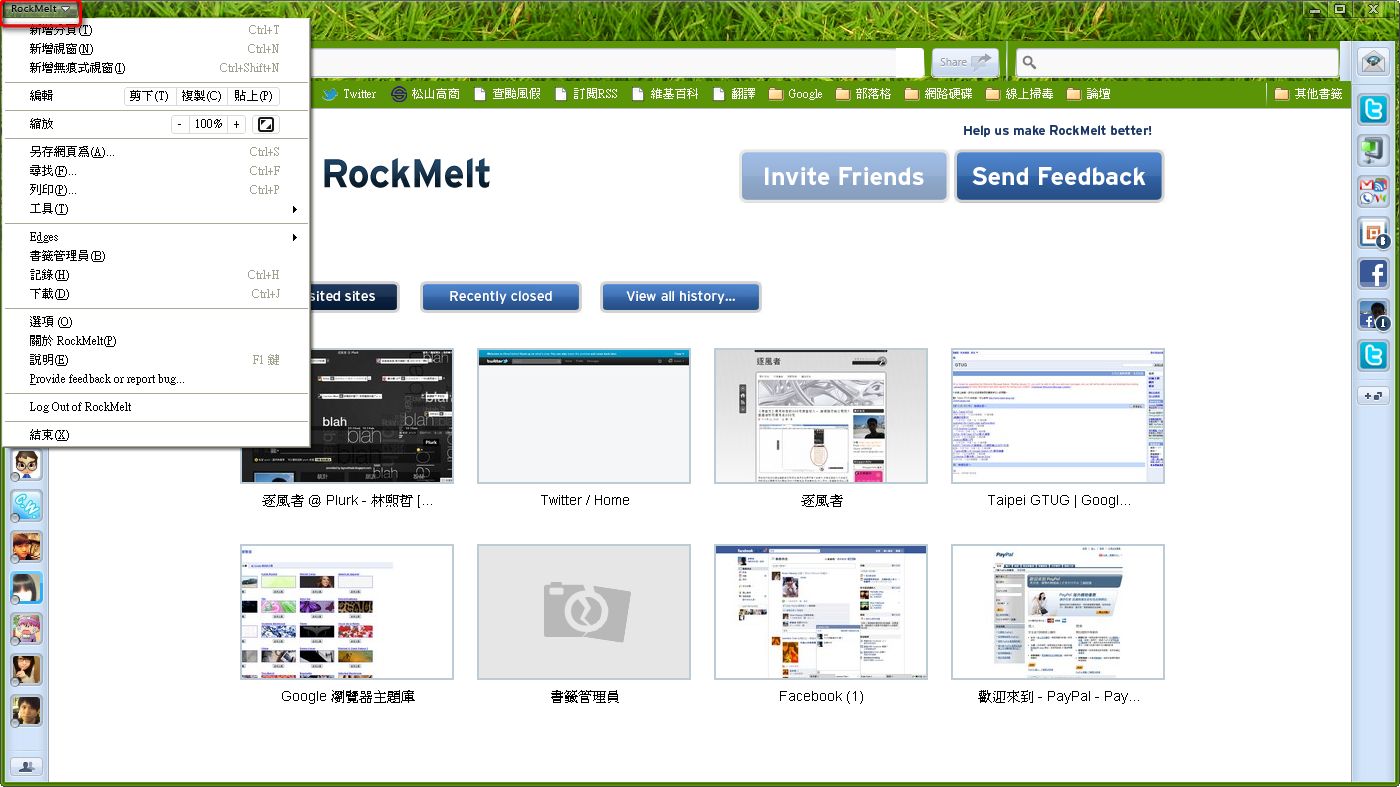
Task: Choose 列印(P)... menu entry
Action: tap(155, 190)
